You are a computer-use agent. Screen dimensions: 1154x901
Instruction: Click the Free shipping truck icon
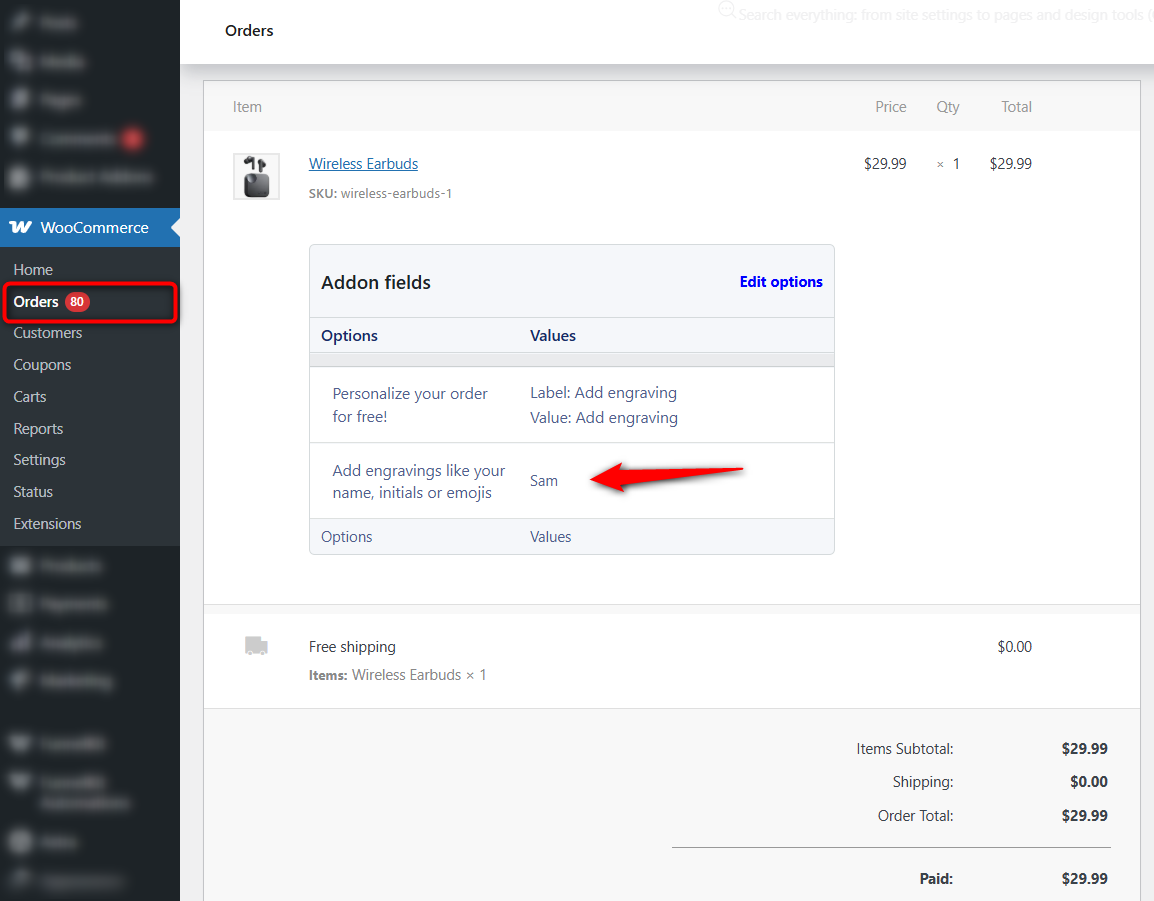click(x=256, y=646)
